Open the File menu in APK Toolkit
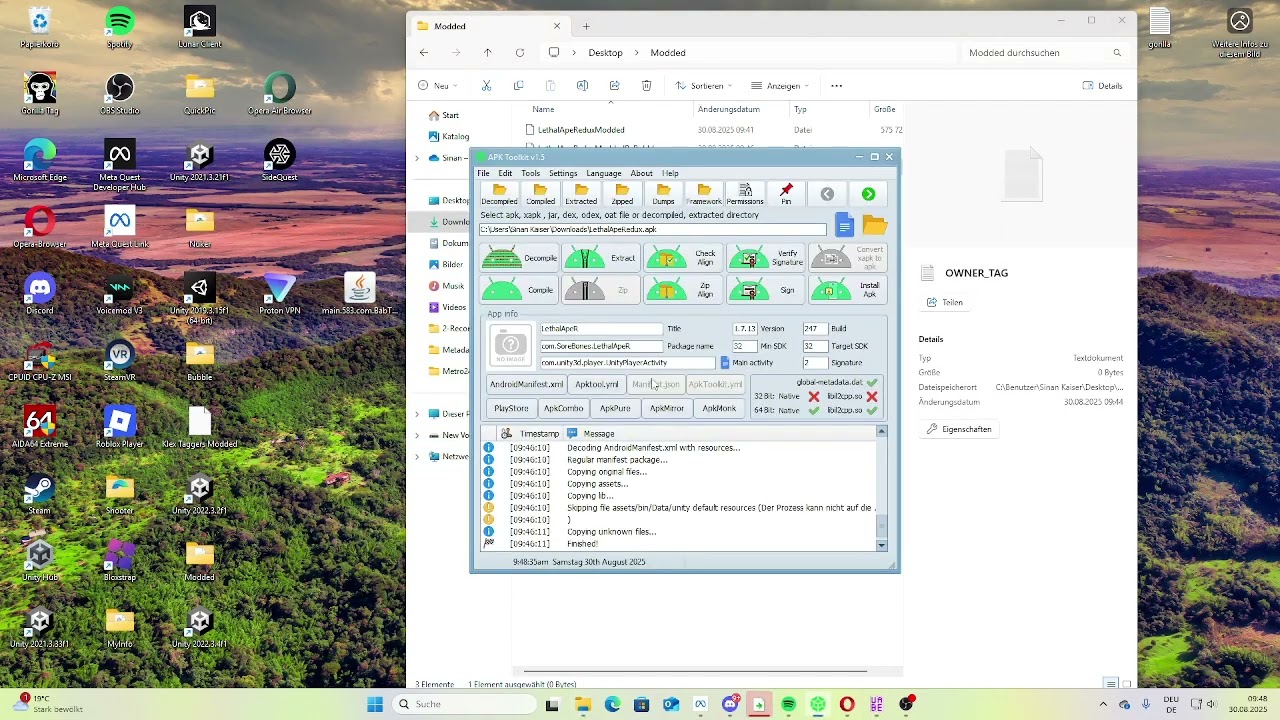Viewport: 1280px width, 720px height. point(483,173)
